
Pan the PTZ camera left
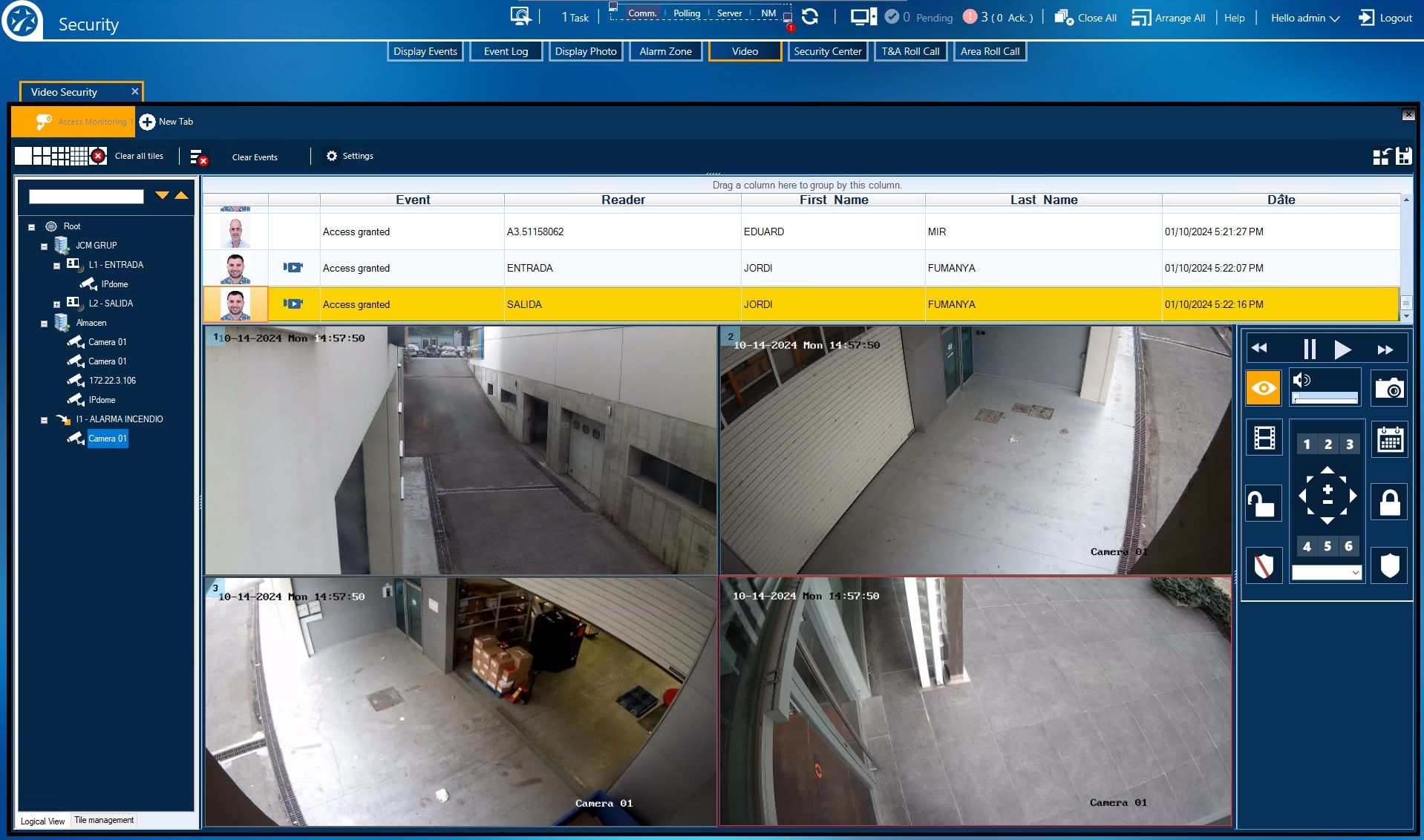[x=1303, y=496]
